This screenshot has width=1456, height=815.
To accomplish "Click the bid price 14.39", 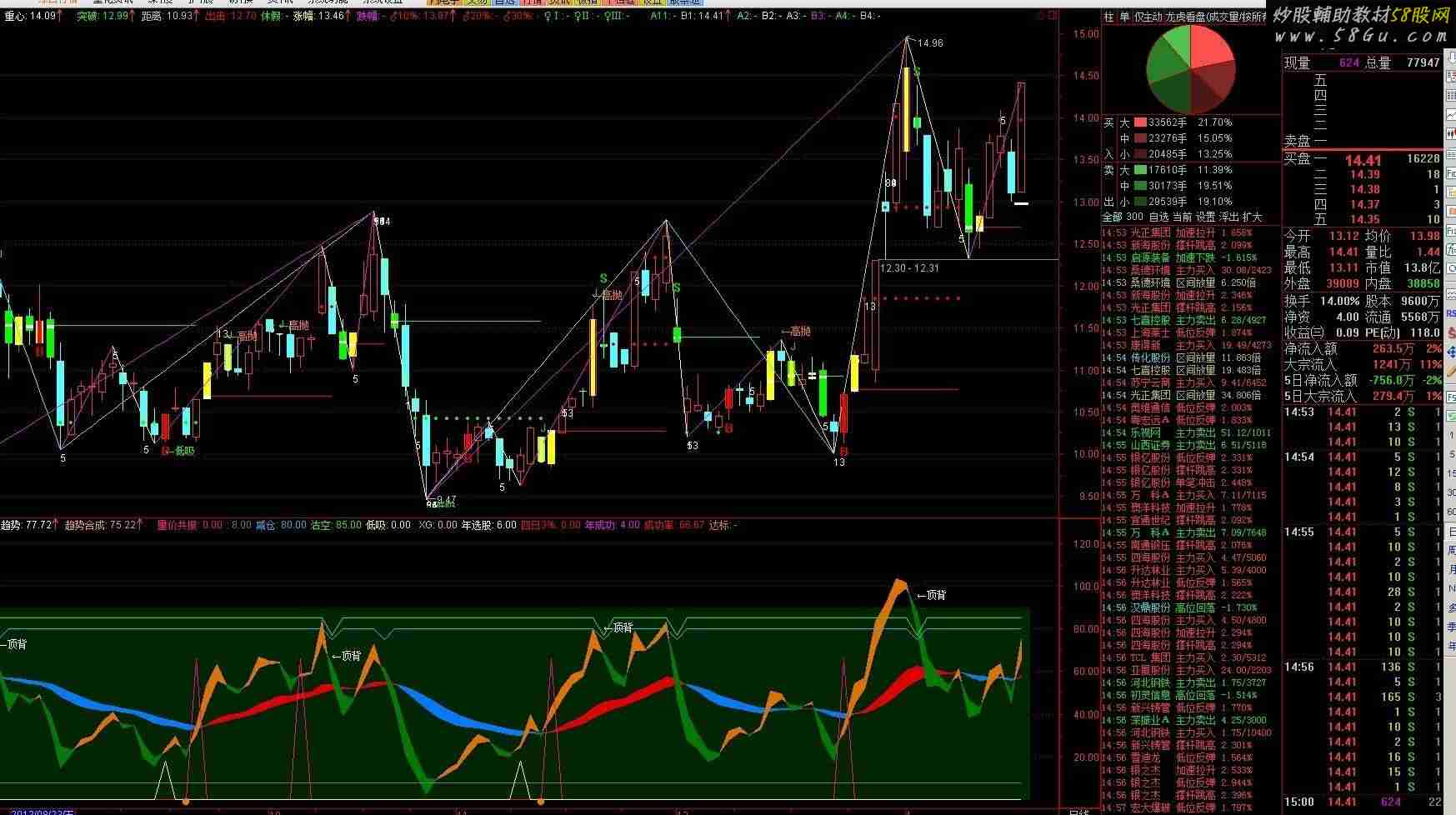I will 1365,174.
